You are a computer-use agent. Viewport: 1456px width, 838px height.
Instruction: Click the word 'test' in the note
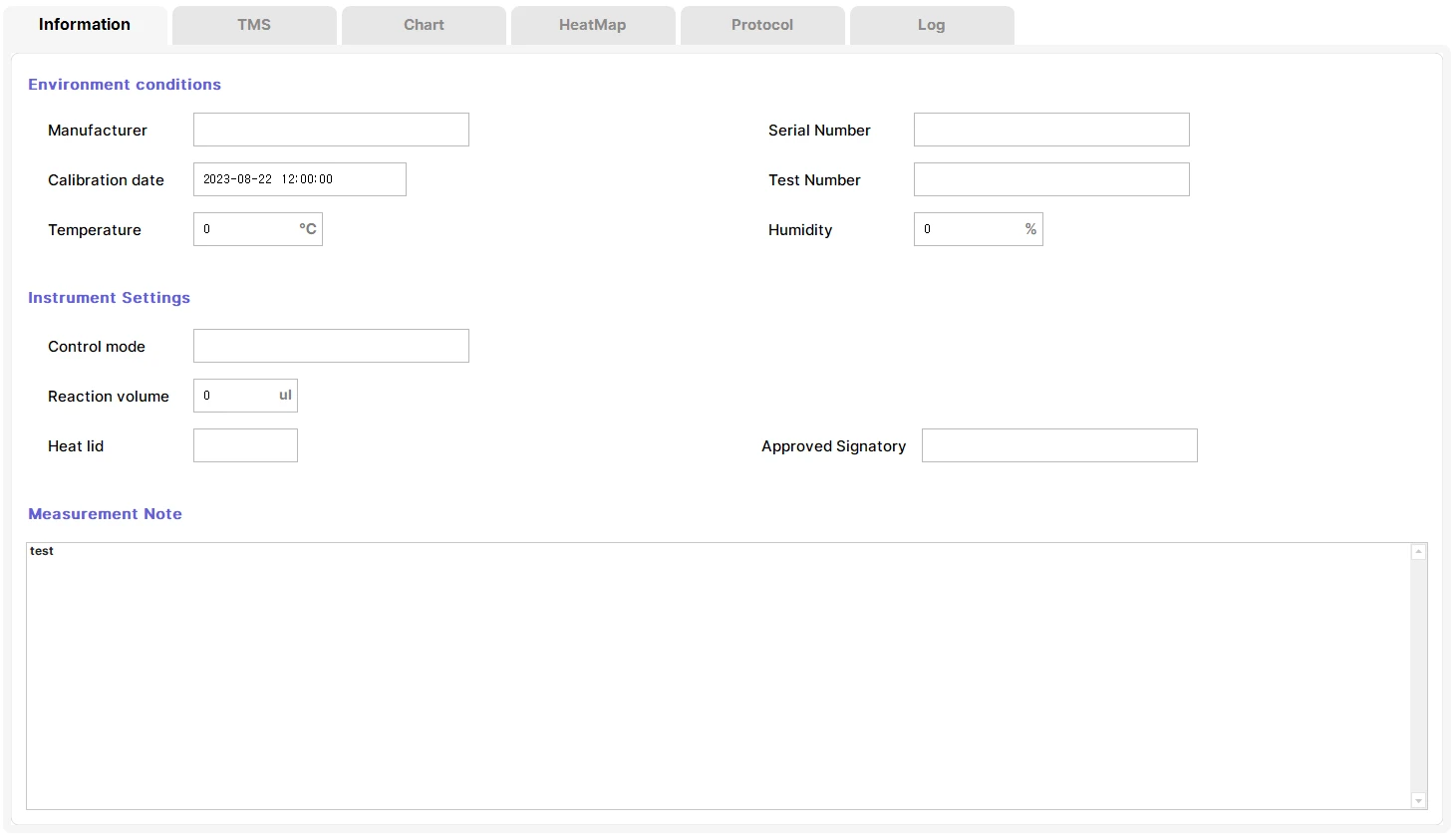point(42,551)
